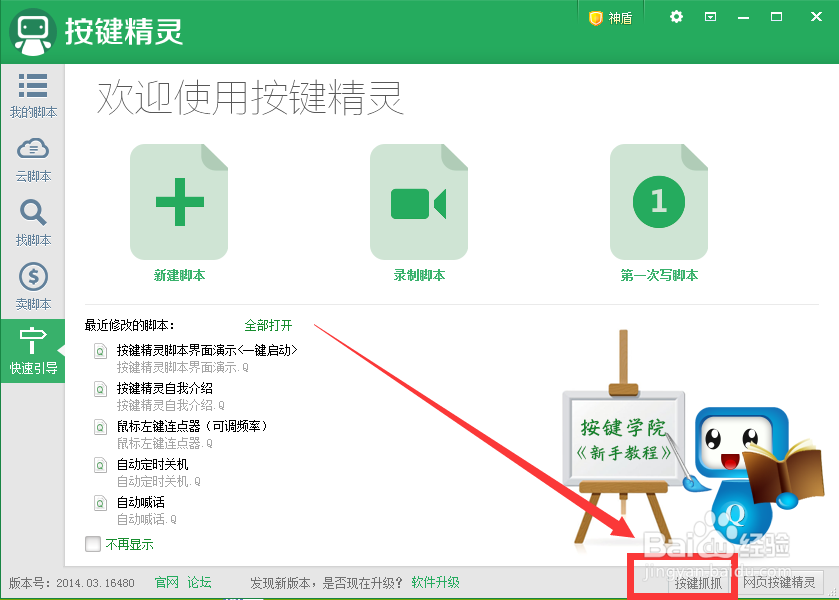This screenshot has width=839, height=600.
Task: Open all scripts via 全部打开
Action: (x=266, y=325)
